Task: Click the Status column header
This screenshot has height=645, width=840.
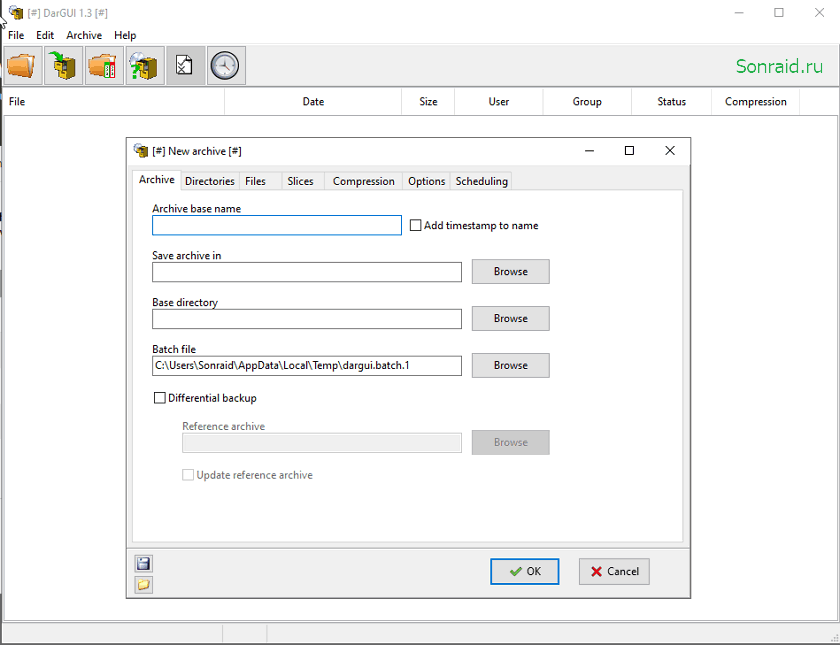Action: tap(671, 102)
